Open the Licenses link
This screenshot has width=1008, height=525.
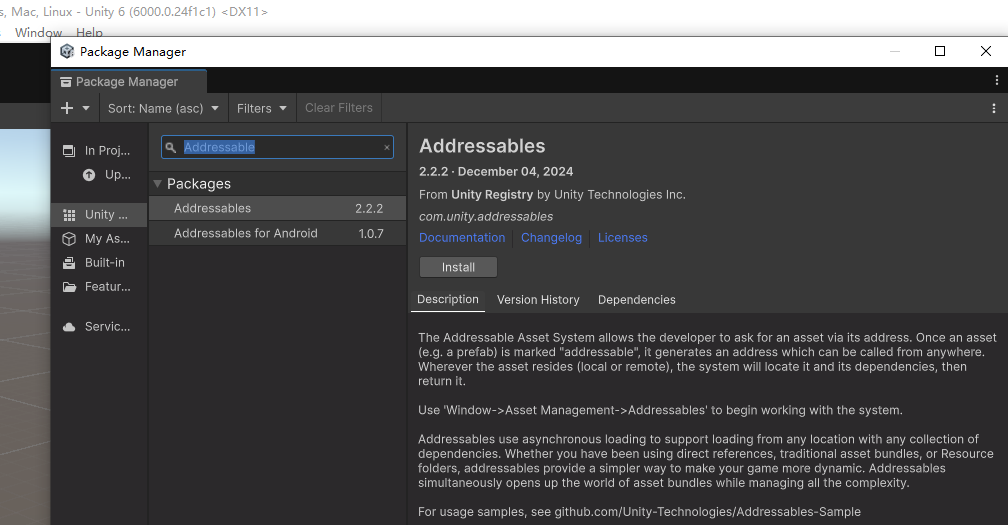(622, 238)
